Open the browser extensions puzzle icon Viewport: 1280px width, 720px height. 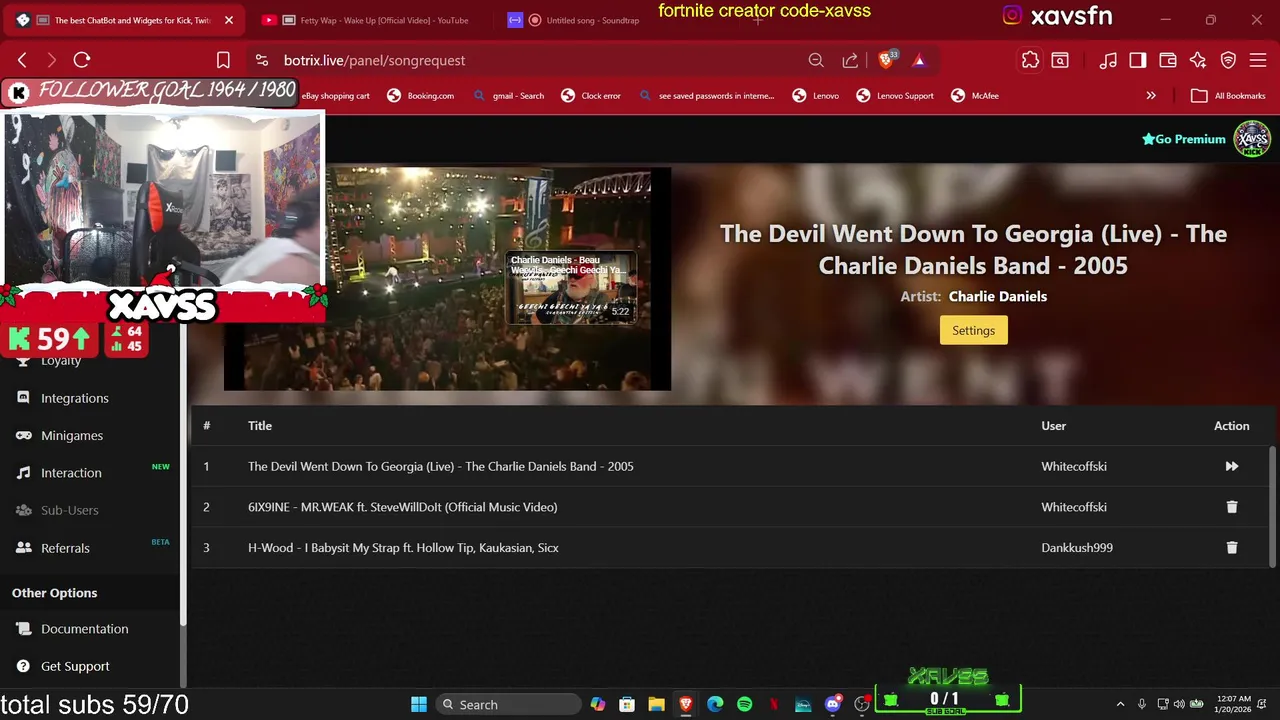click(1030, 60)
